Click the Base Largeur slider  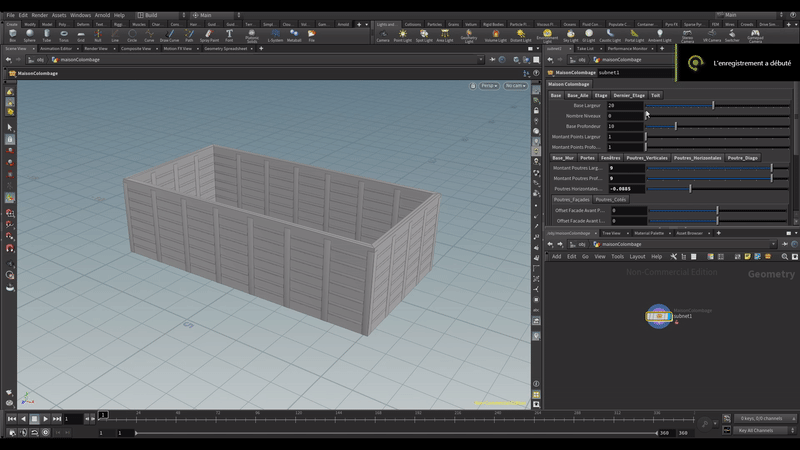tap(717, 106)
